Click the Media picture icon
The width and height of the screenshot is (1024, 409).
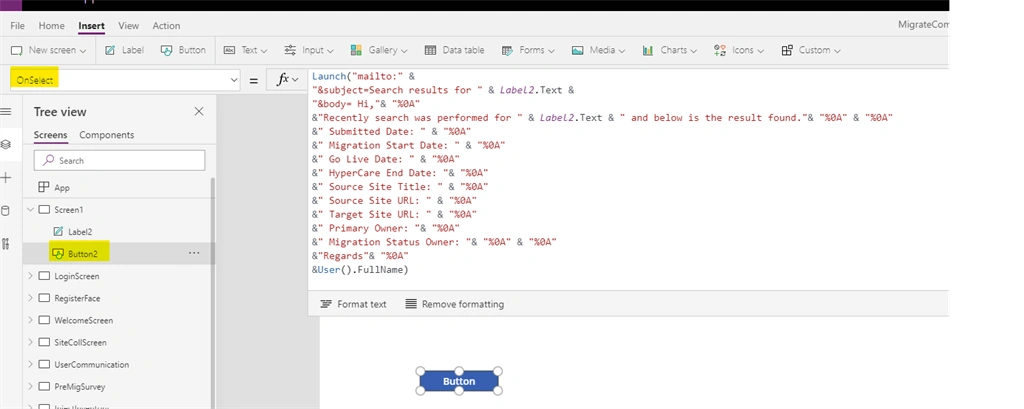click(577, 50)
